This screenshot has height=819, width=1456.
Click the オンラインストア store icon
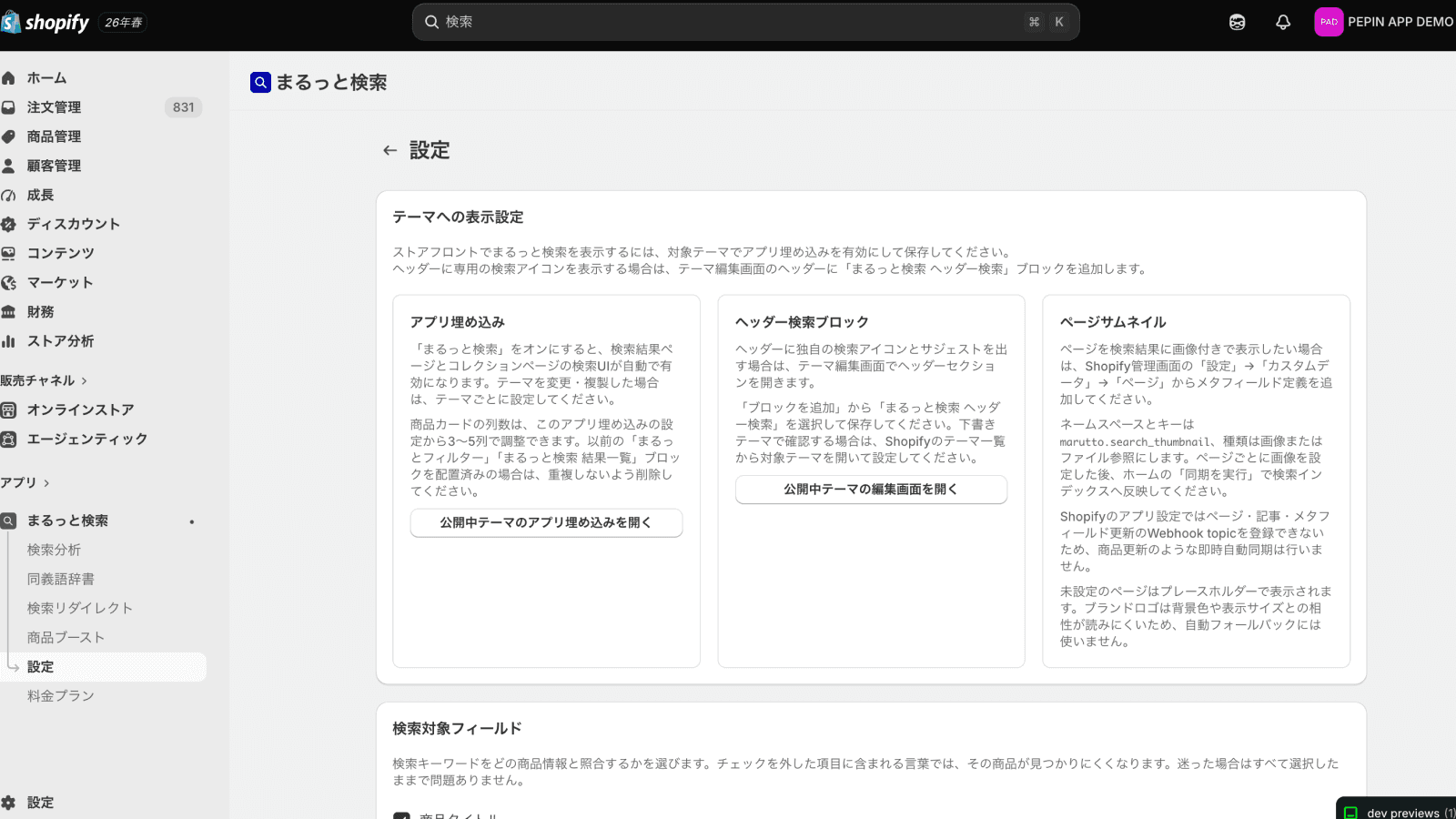(x=9, y=409)
